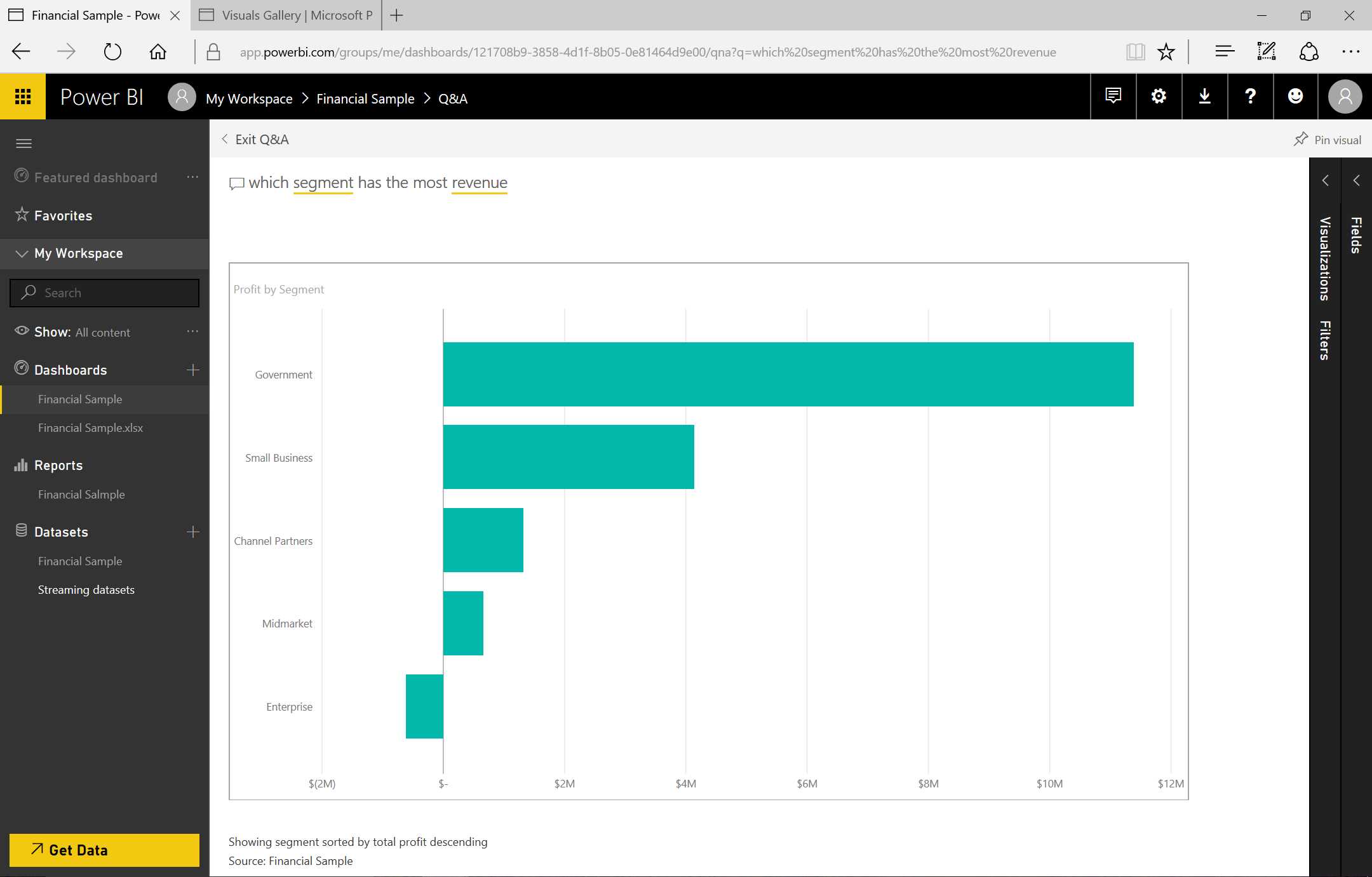Viewport: 1372px width, 877px height.
Task: Open the notifications icon in header
Action: 1113,97
